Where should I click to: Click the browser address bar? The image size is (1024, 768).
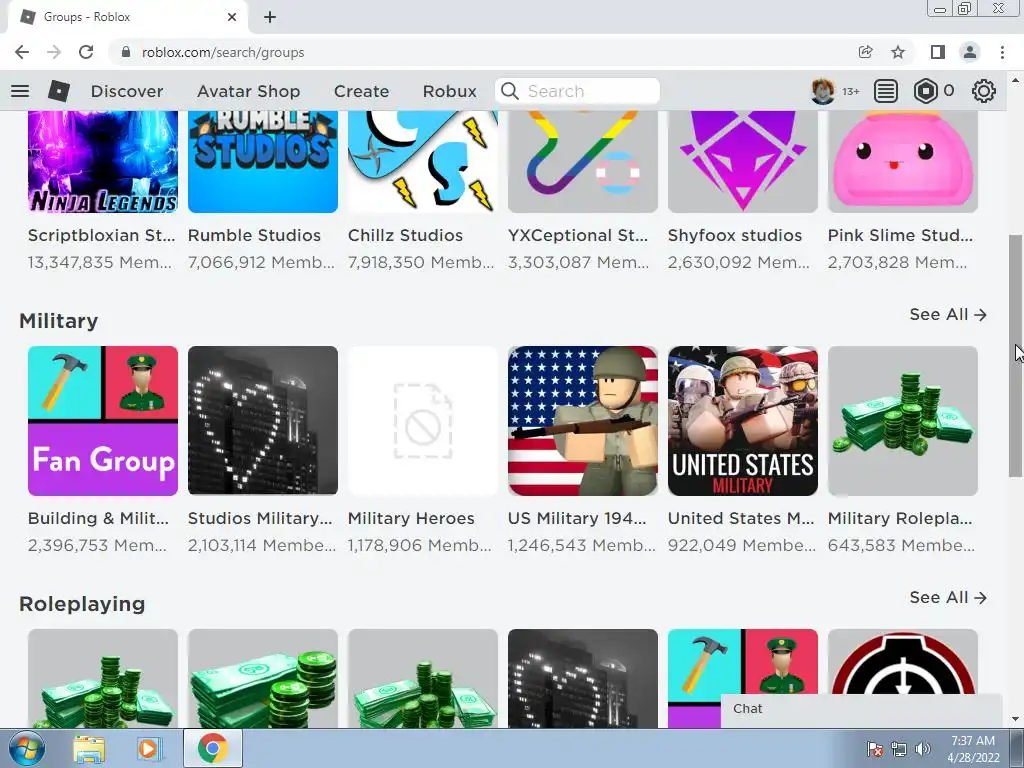coord(483,52)
